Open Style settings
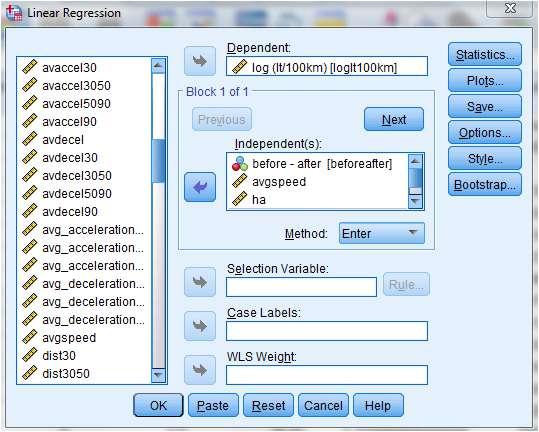 click(x=485, y=159)
